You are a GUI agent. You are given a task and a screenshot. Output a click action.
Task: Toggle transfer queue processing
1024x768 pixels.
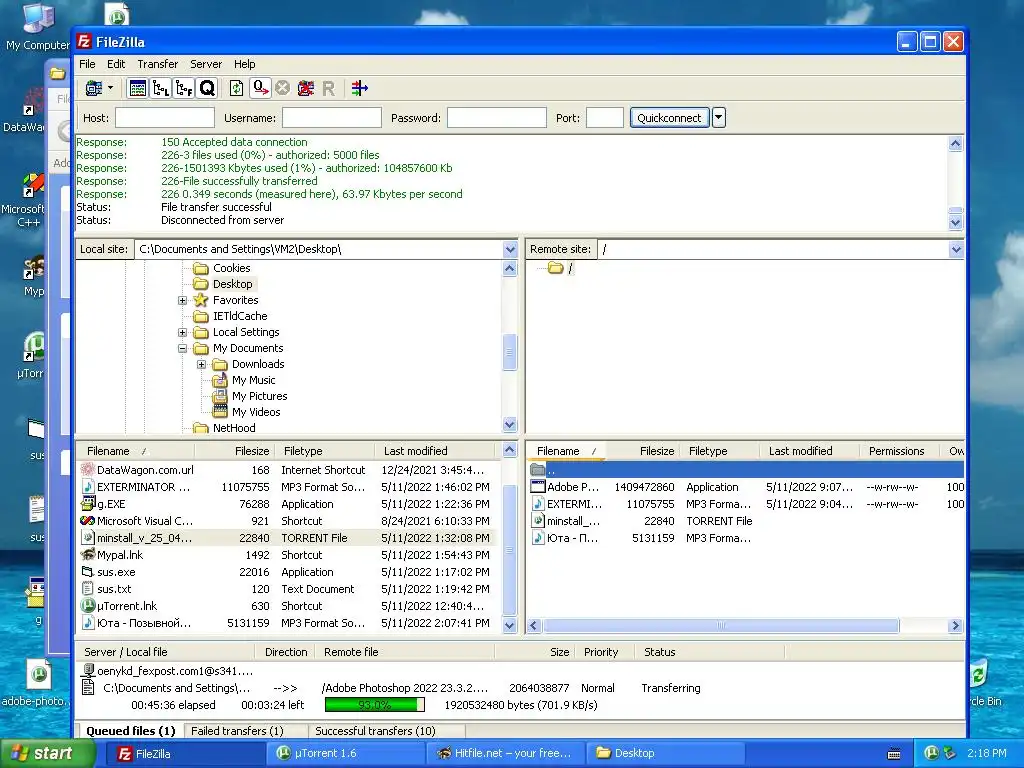tap(260, 88)
